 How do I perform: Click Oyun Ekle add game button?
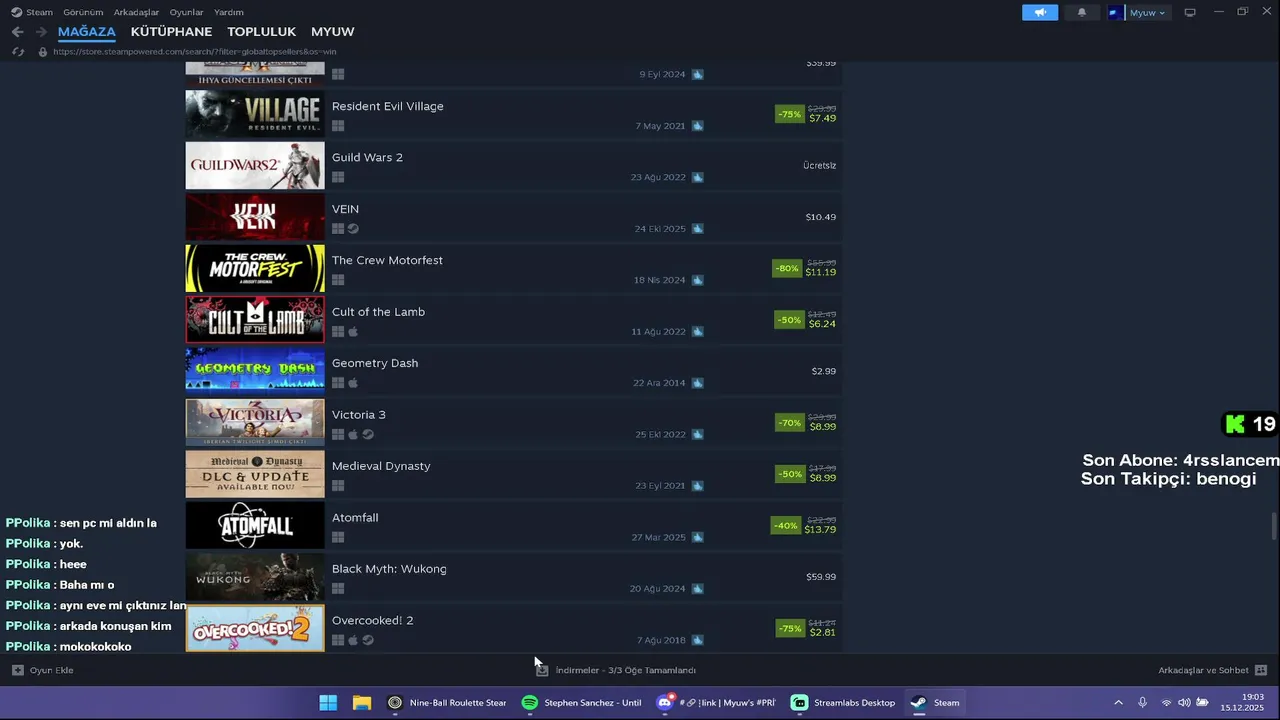tap(42, 670)
